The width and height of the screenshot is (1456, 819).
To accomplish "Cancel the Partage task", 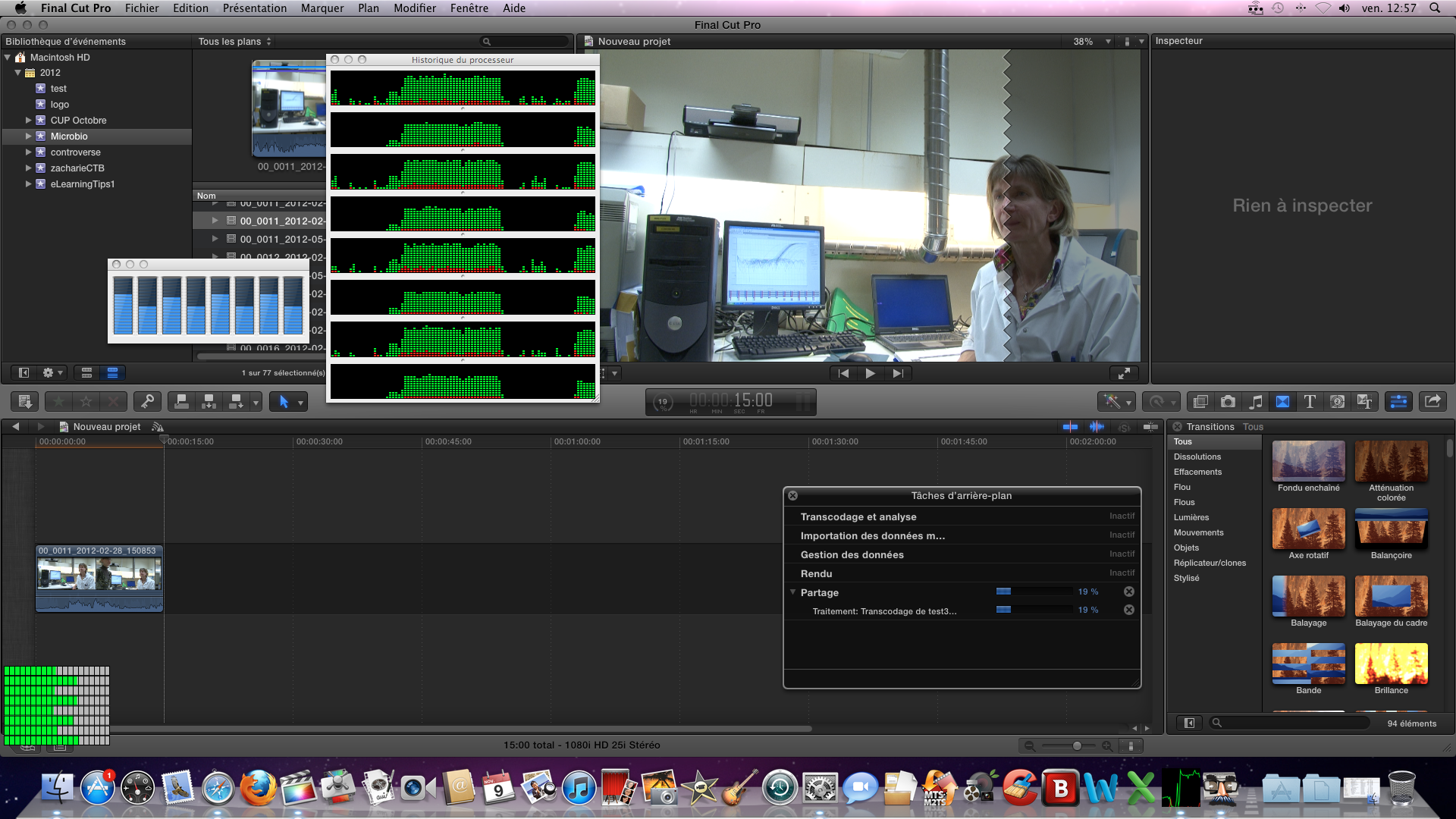I will pos(1128,591).
